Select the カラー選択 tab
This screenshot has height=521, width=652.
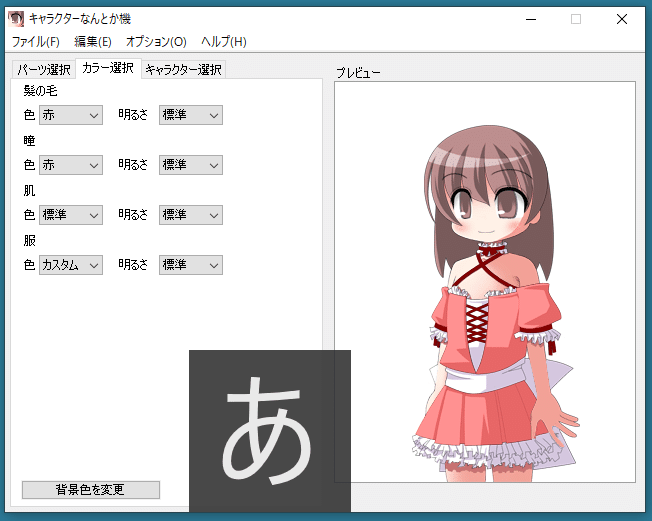pyautogui.click(x=108, y=68)
